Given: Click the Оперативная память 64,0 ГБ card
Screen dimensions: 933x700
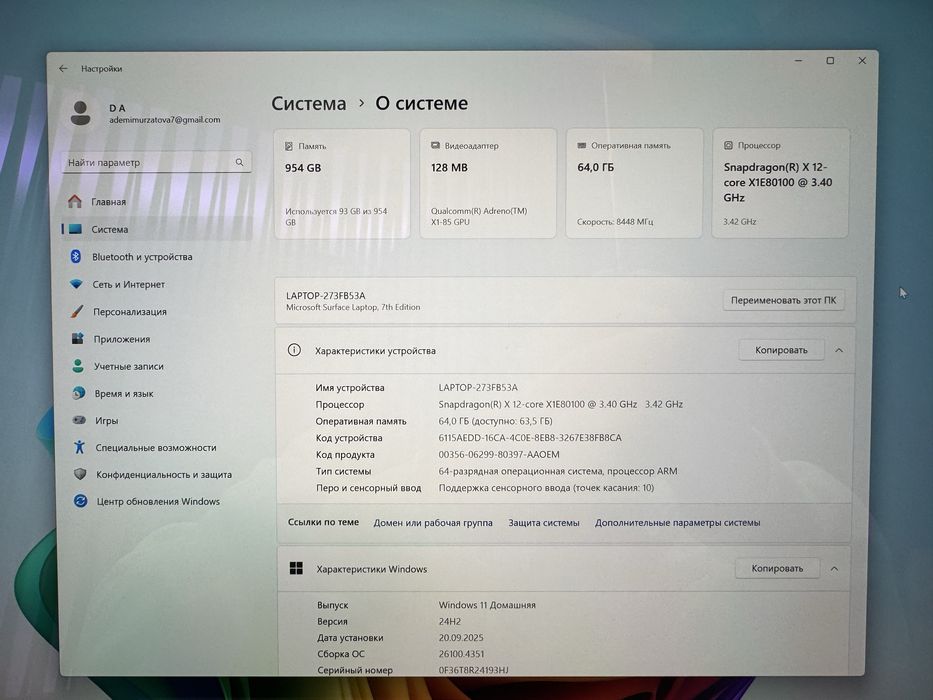Looking at the screenshot, I should 634,183.
